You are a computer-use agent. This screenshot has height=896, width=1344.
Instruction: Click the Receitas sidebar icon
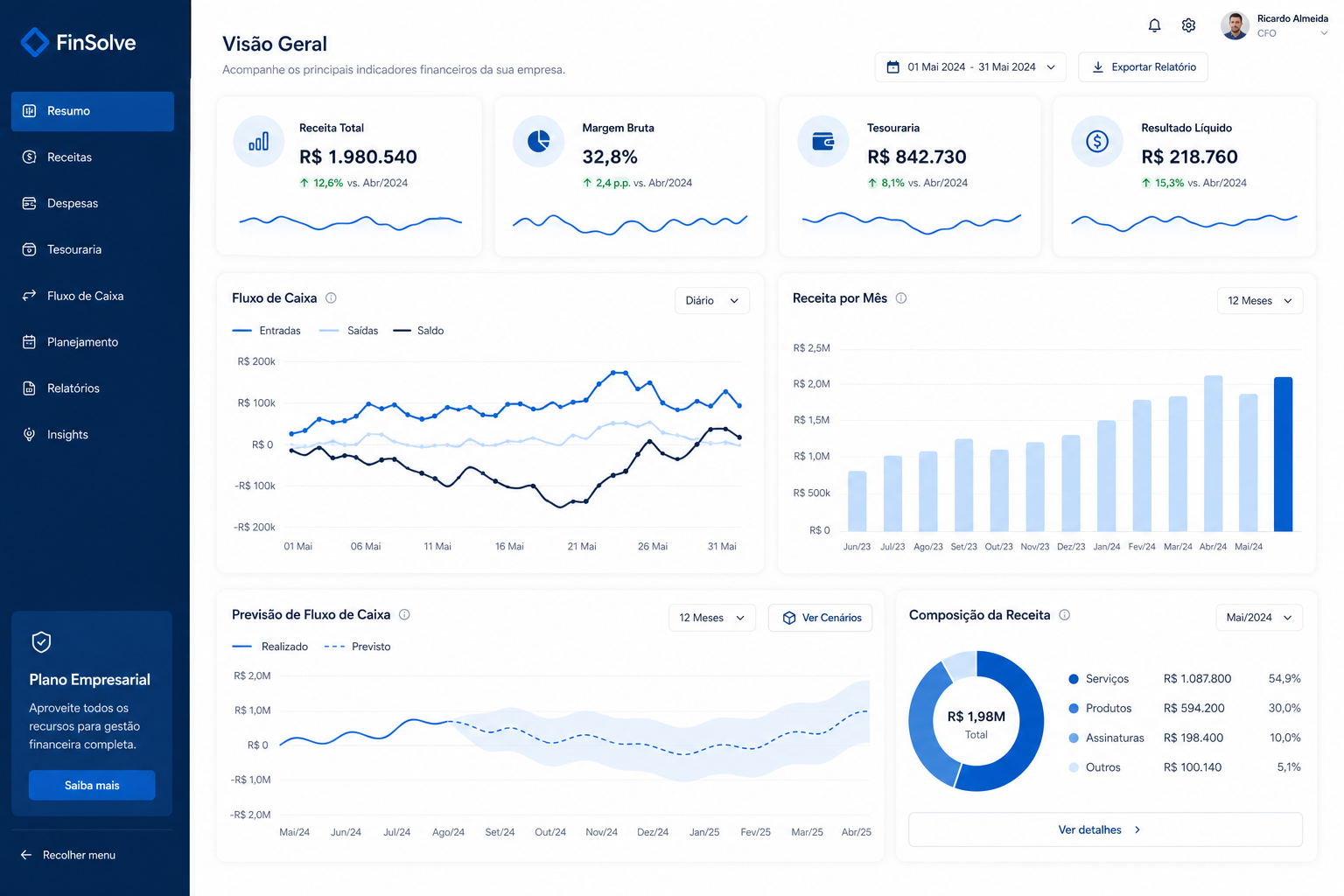[29, 157]
